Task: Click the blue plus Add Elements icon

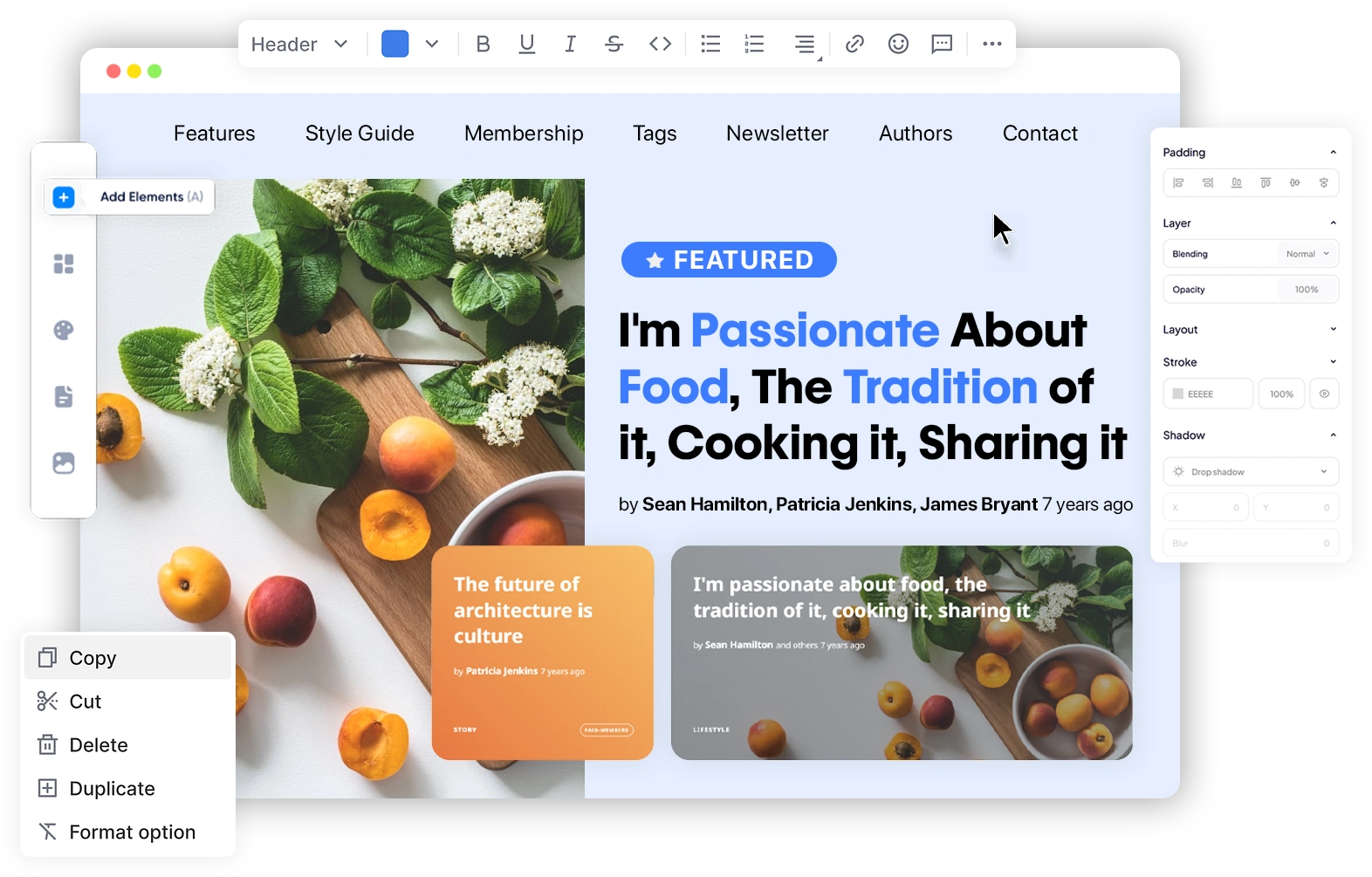Action: [x=64, y=197]
